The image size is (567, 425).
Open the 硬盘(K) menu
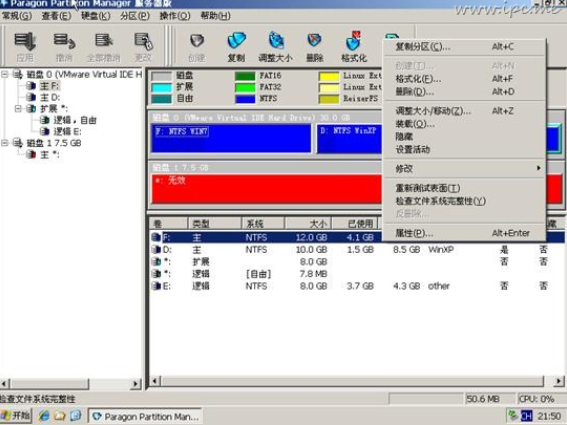click(x=95, y=16)
